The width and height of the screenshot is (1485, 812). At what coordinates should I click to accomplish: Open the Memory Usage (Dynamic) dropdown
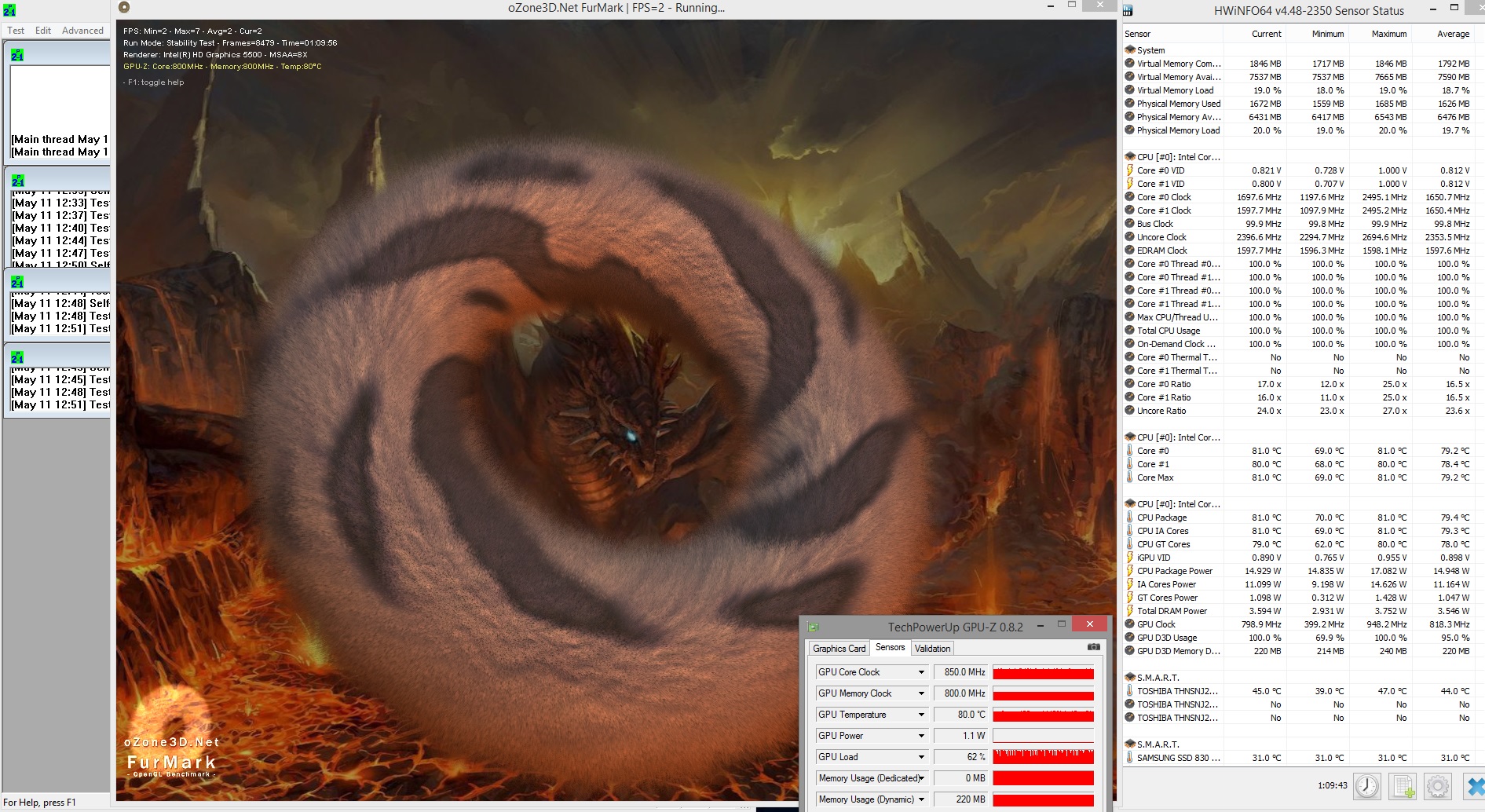[921, 799]
